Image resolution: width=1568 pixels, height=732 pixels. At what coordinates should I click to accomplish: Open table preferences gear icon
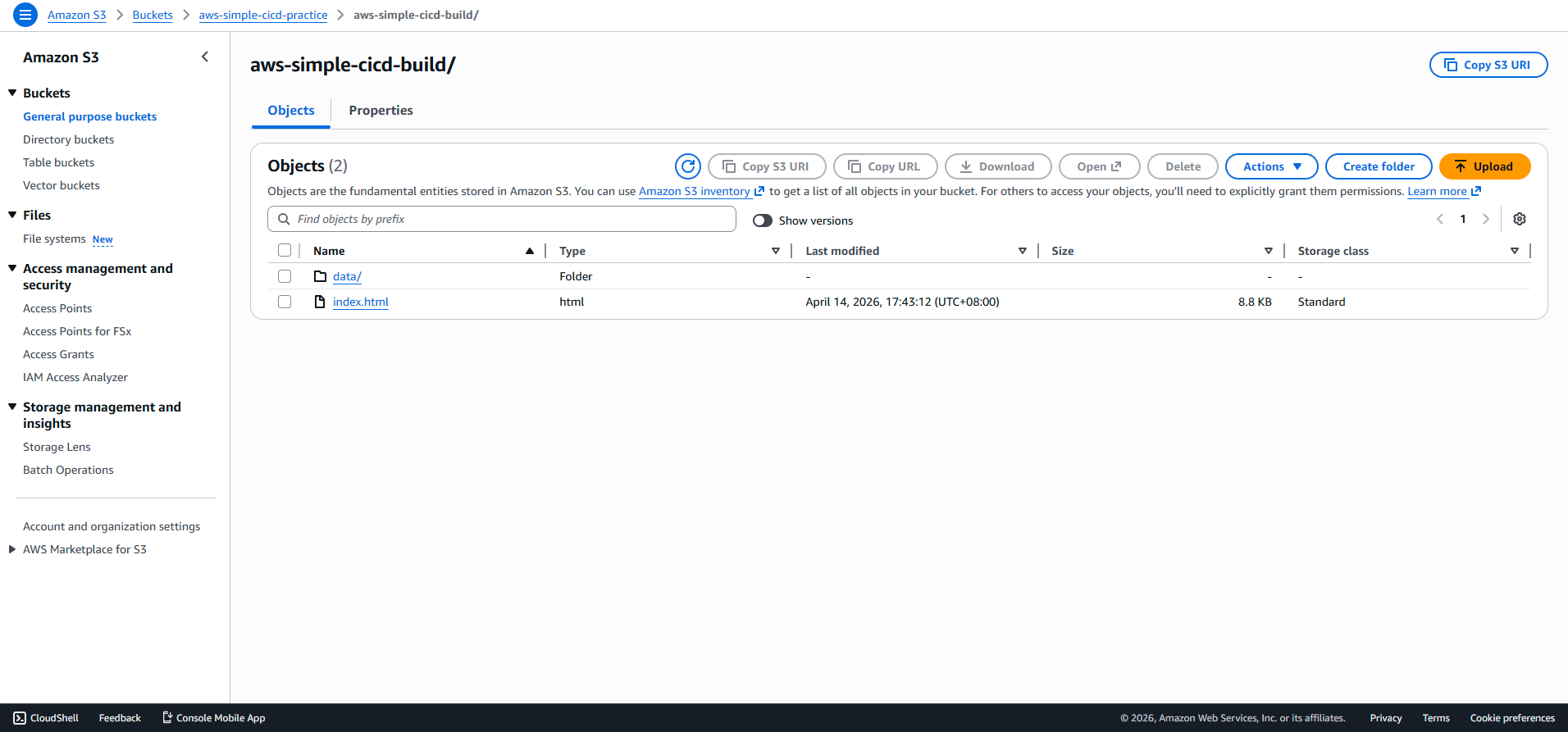click(x=1519, y=219)
